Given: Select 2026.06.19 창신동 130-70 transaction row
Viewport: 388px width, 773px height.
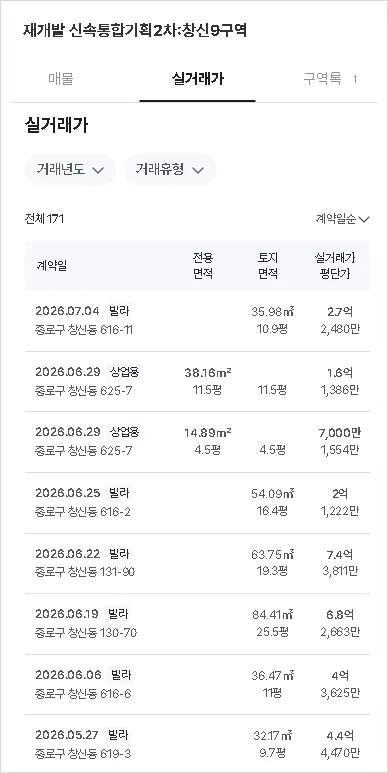Looking at the screenshot, I should pos(197,624).
